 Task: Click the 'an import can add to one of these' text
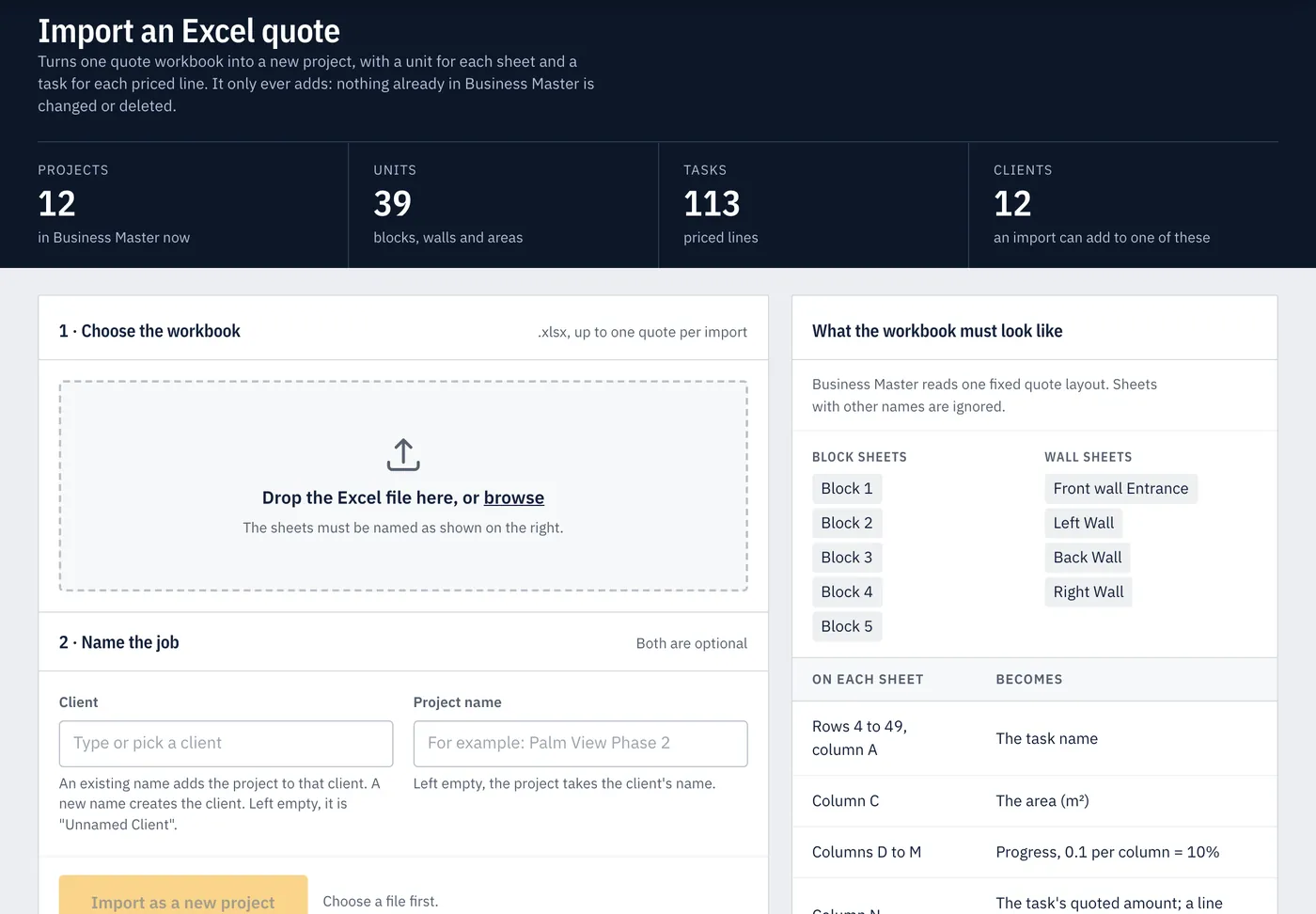[x=1102, y=238]
